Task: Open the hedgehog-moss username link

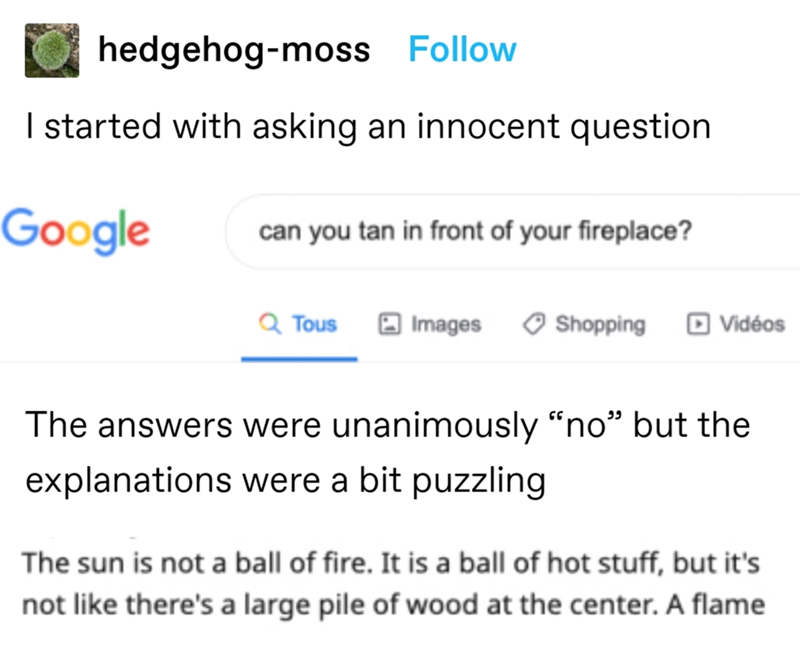Action: tap(234, 49)
